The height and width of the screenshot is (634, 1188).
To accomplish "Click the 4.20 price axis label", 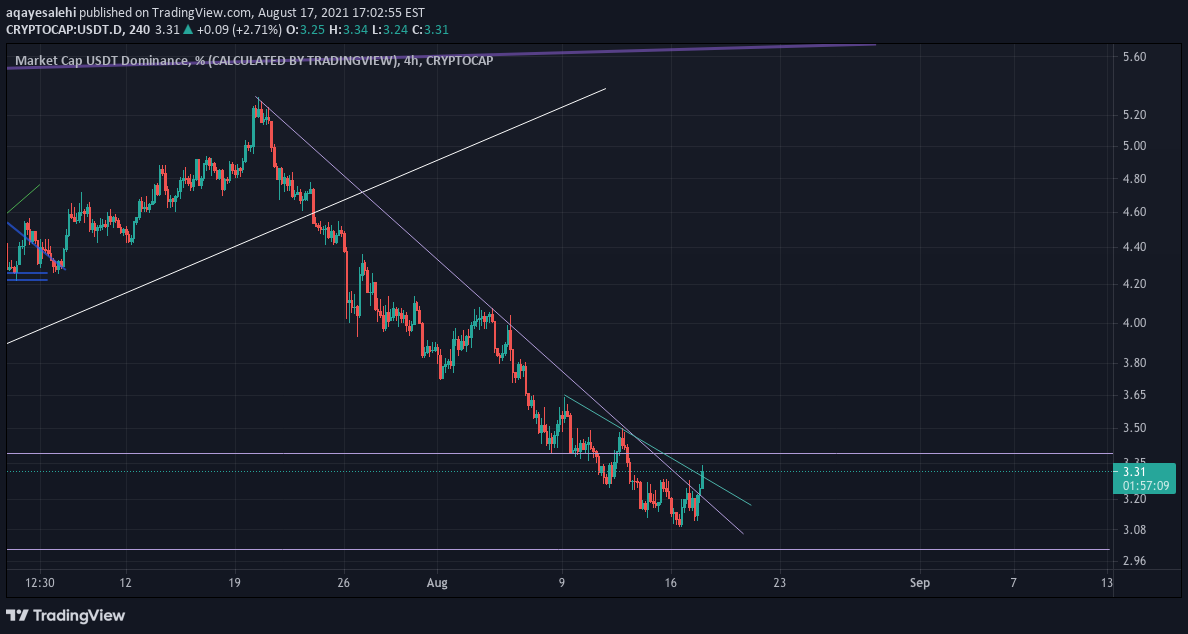I will coord(1133,284).
